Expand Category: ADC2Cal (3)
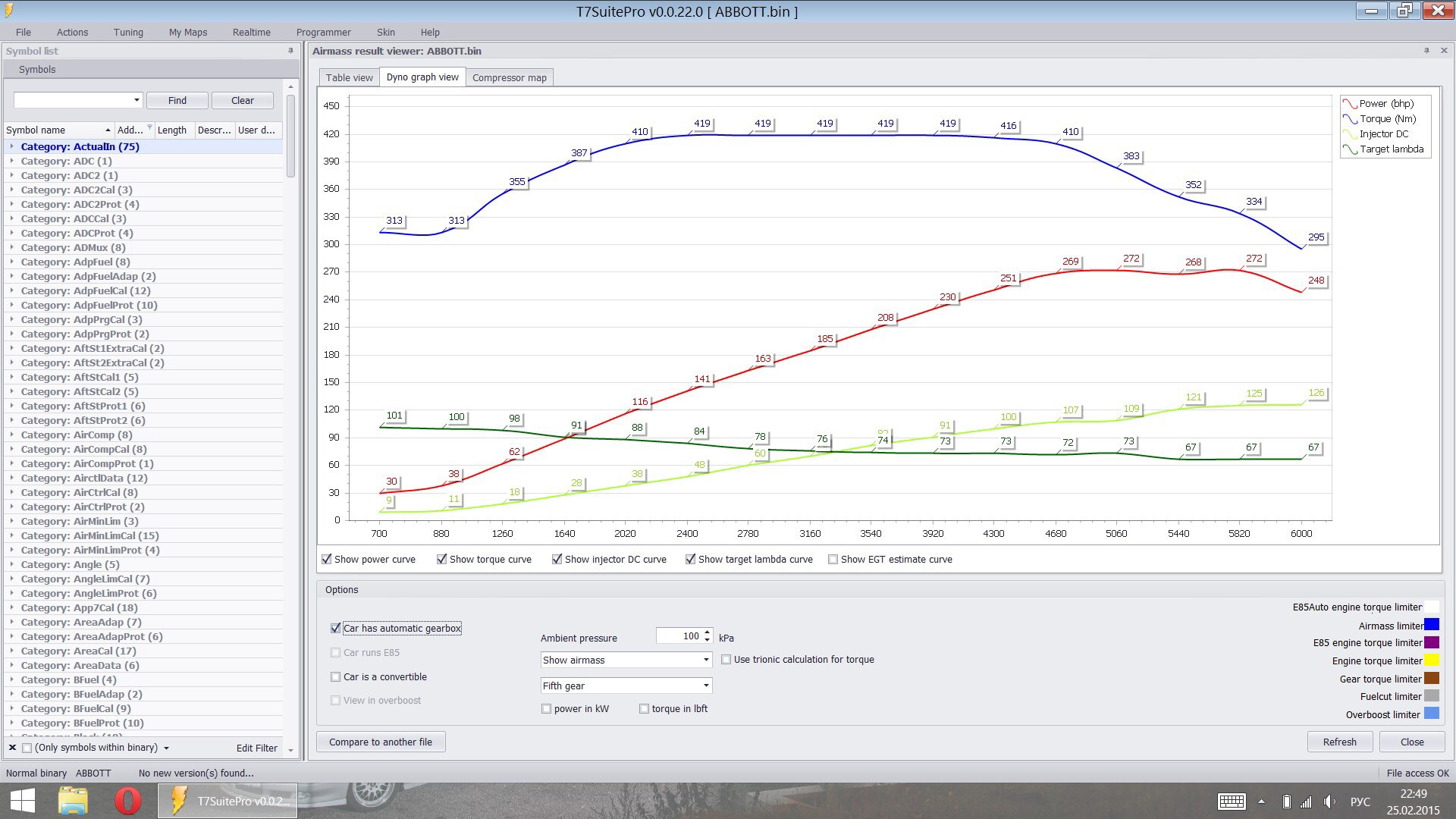Viewport: 1456px width, 819px height. pos(11,190)
